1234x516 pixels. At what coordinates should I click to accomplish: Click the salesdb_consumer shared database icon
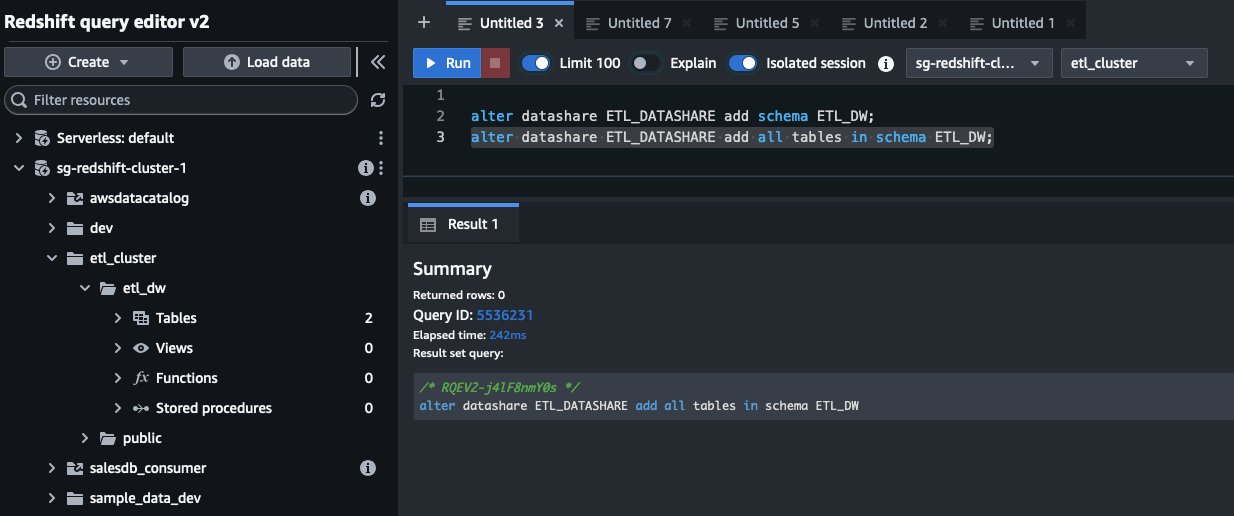point(74,468)
